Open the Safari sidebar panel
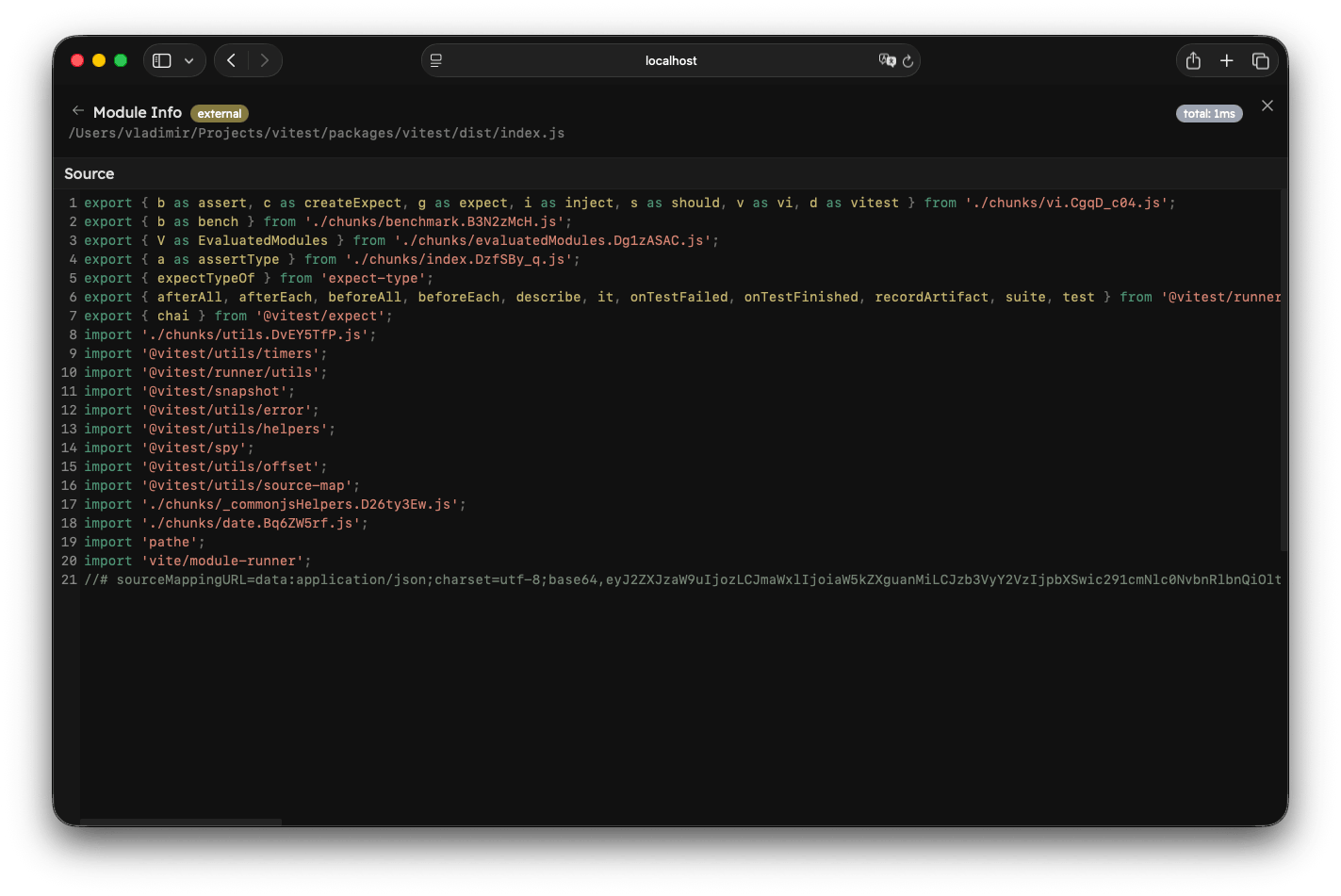Screen dimensions: 1341x896 point(161,59)
